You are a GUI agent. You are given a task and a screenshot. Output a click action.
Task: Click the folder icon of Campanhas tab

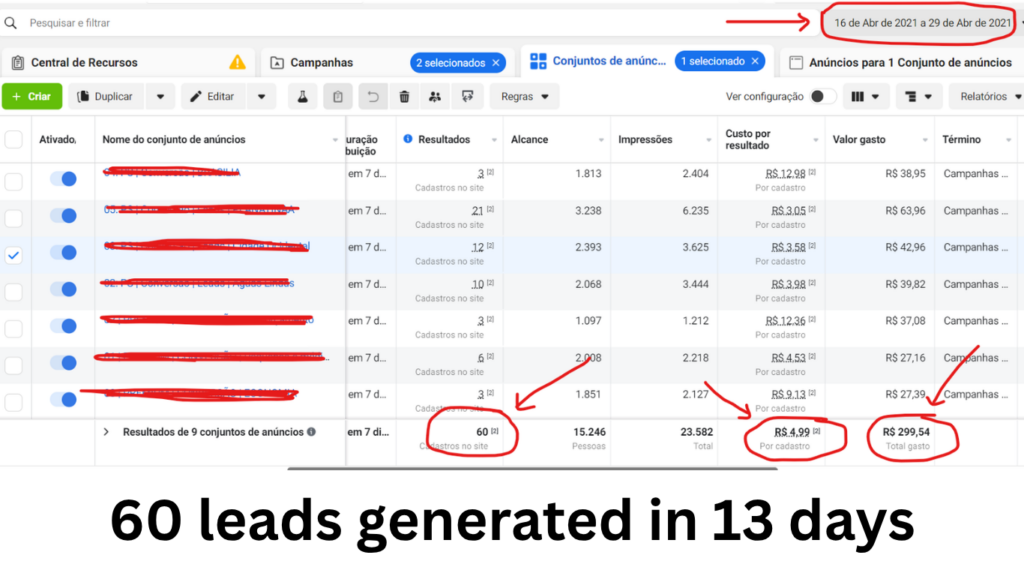(x=277, y=63)
